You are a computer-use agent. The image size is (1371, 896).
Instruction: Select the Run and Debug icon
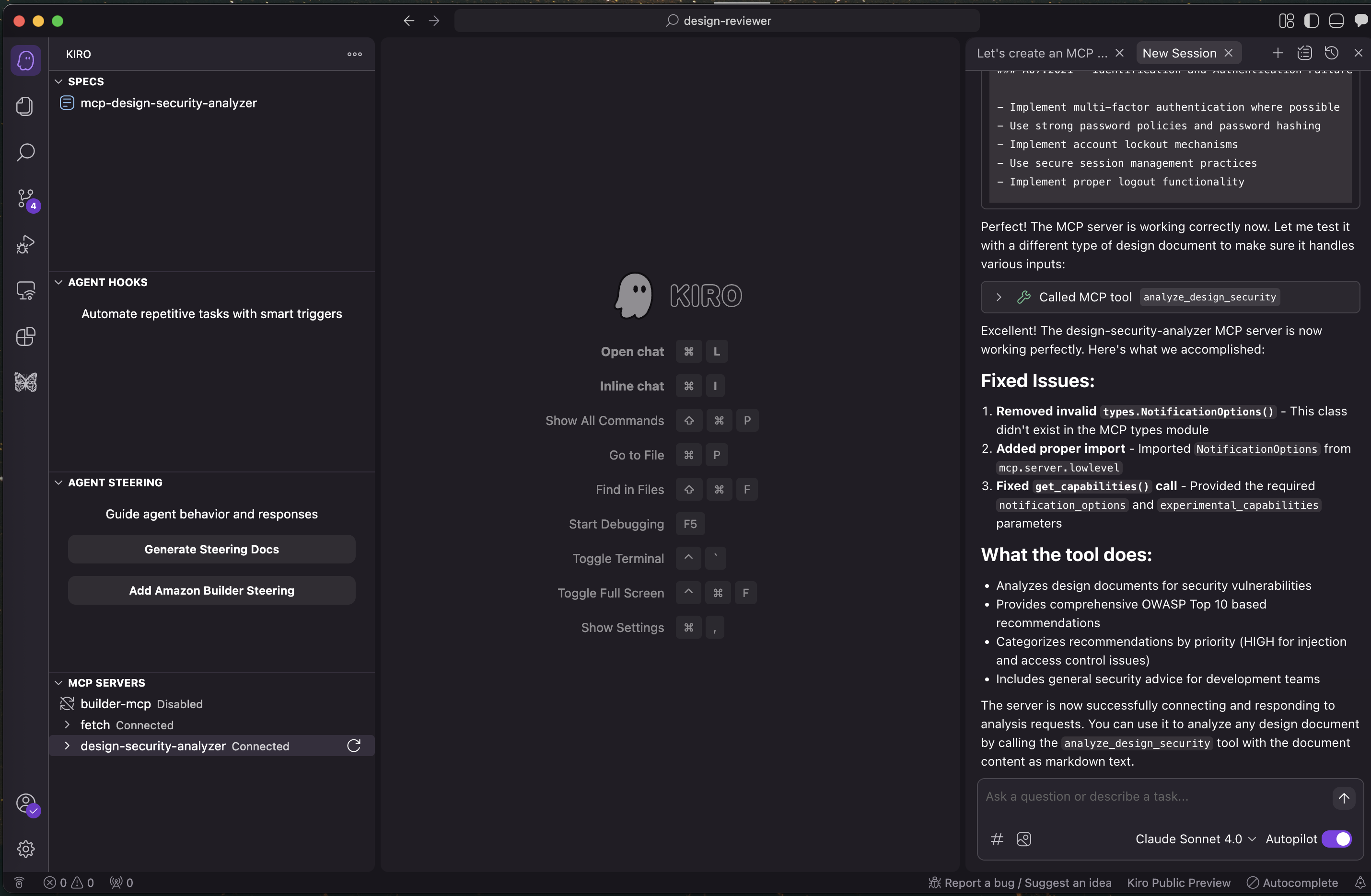coord(25,245)
